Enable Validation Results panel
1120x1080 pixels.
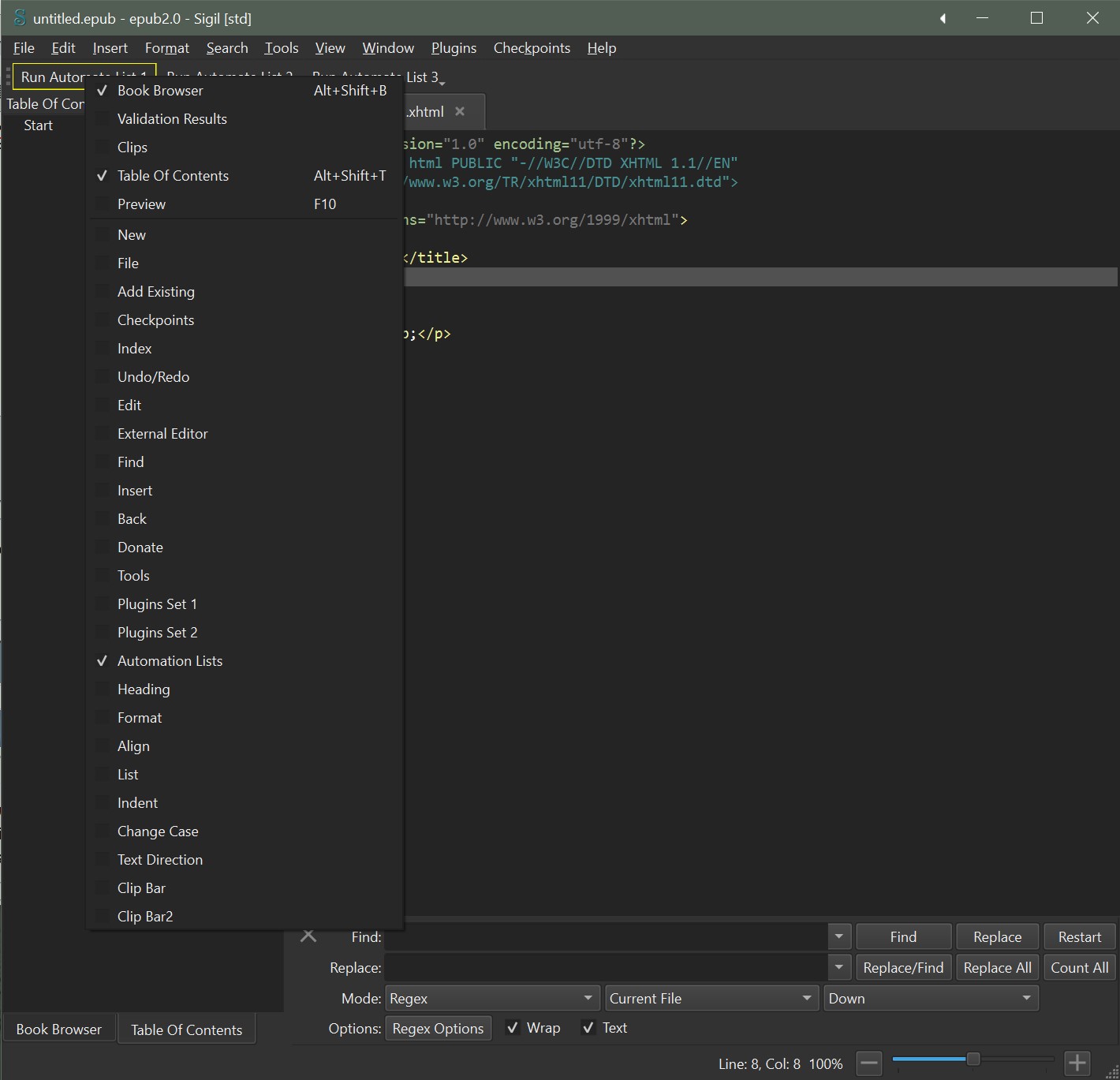[245, 119]
